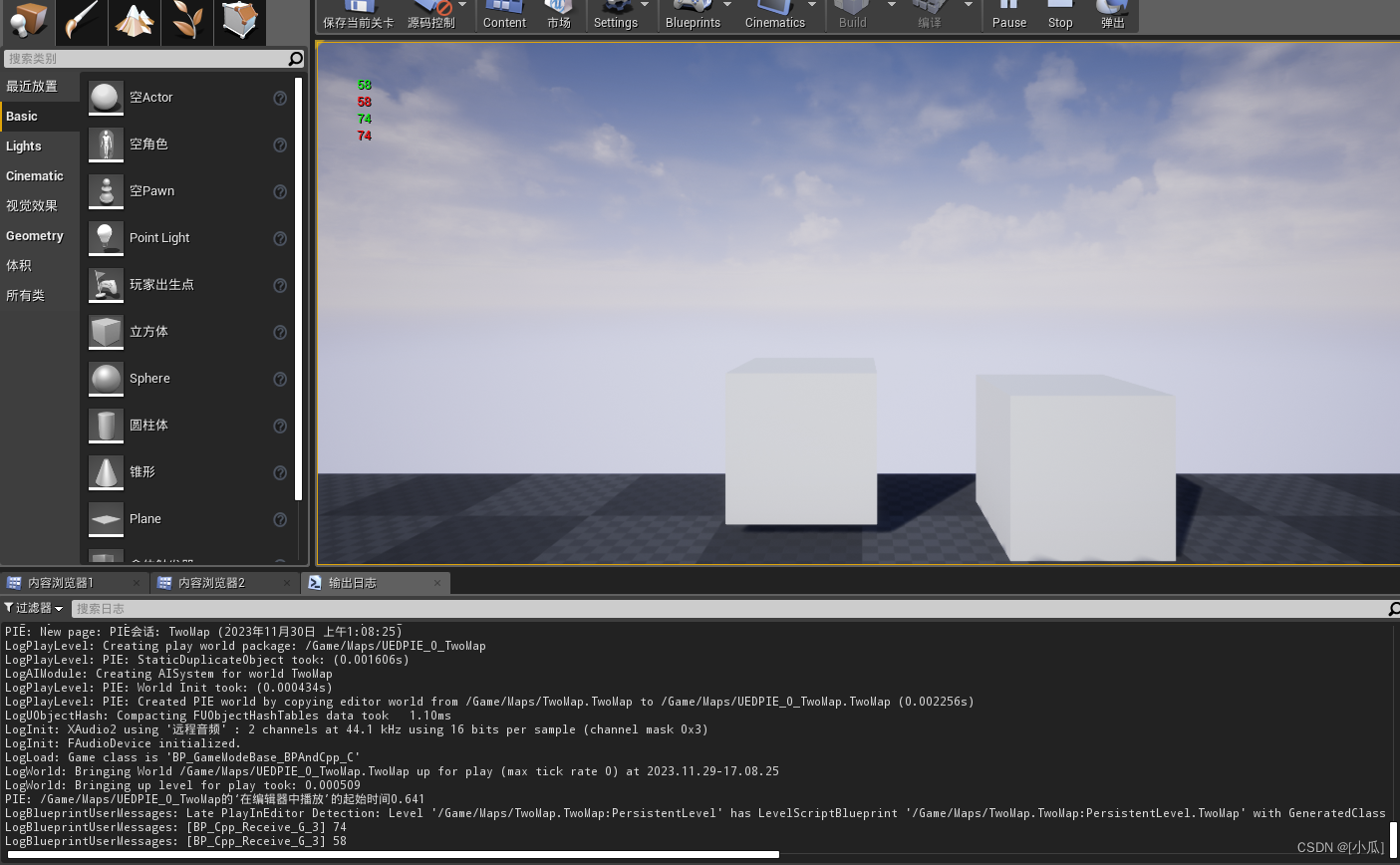This screenshot has height=865, width=1400.
Task: Open the Content toolbar button
Action: click(504, 15)
